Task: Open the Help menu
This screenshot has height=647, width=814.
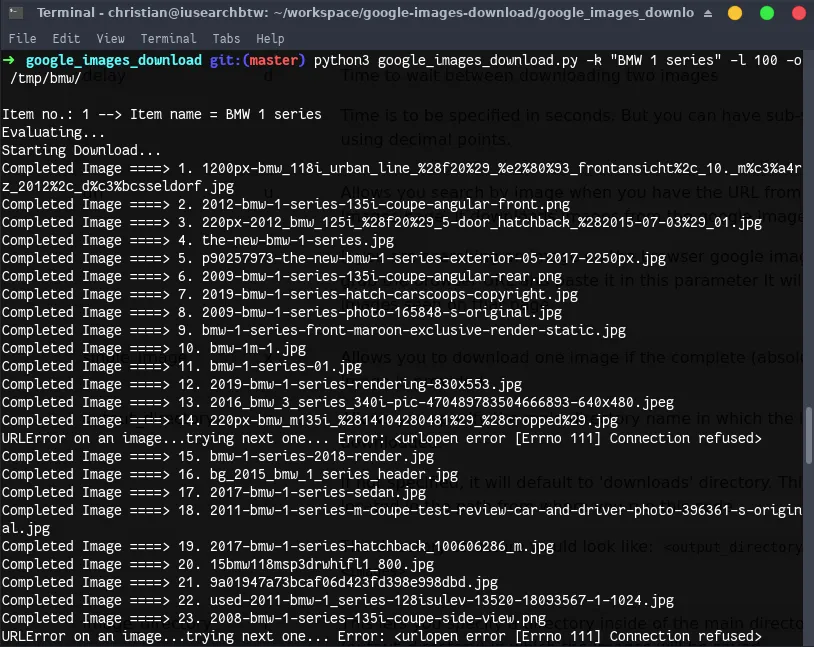Action: pyautogui.click(x=270, y=39)
